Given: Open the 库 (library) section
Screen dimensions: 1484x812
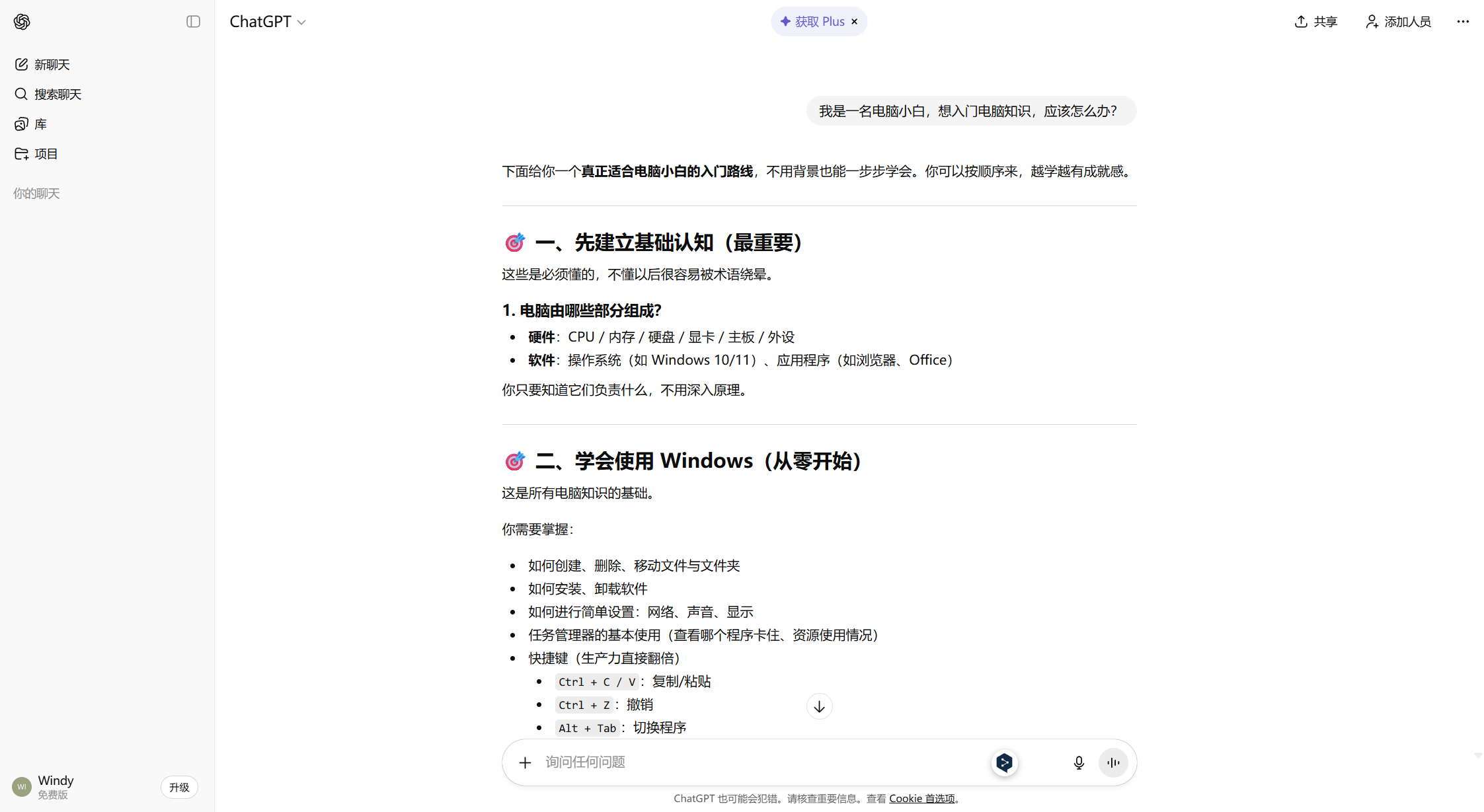Looking at the screenshot, I should 38,124.
